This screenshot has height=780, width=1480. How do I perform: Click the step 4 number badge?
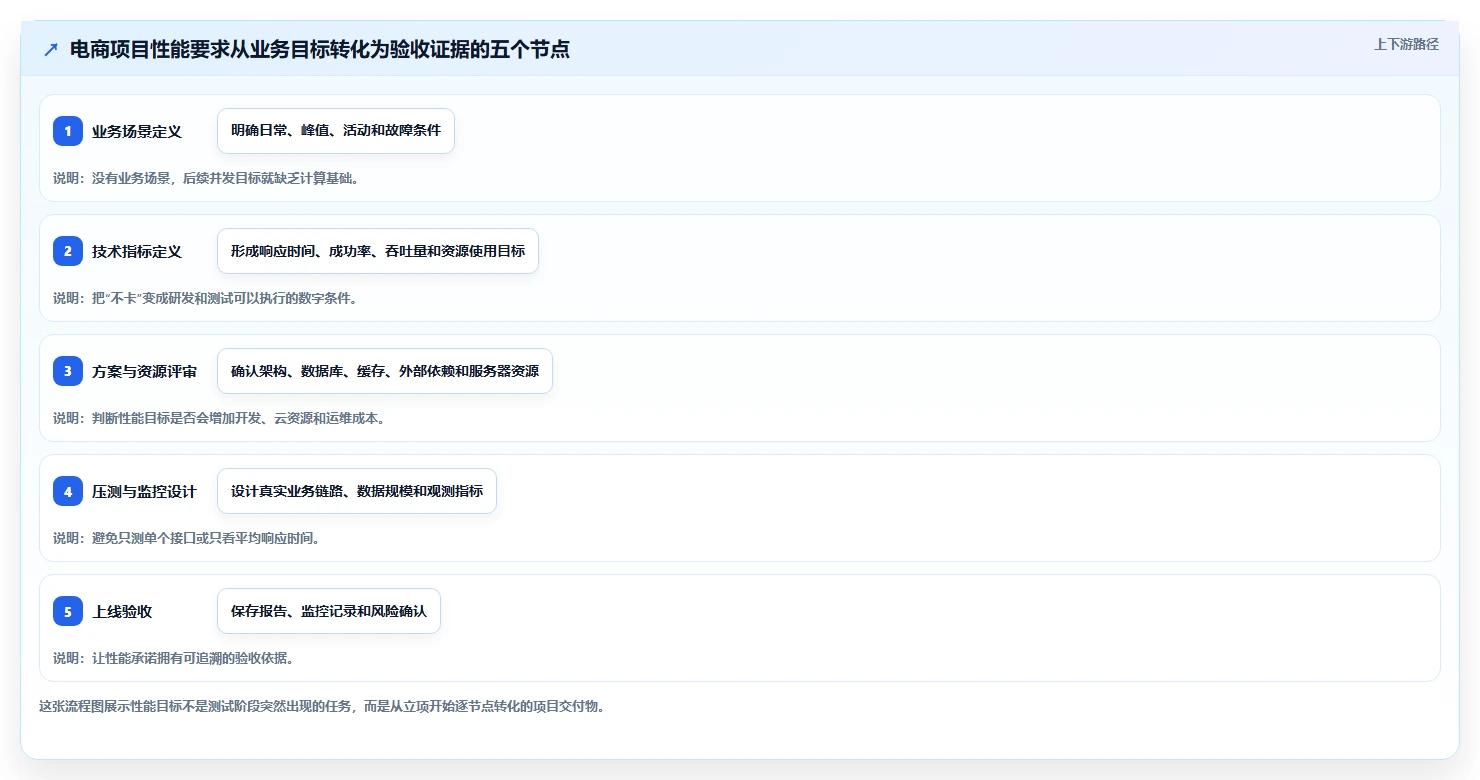(x=68, y=491)
